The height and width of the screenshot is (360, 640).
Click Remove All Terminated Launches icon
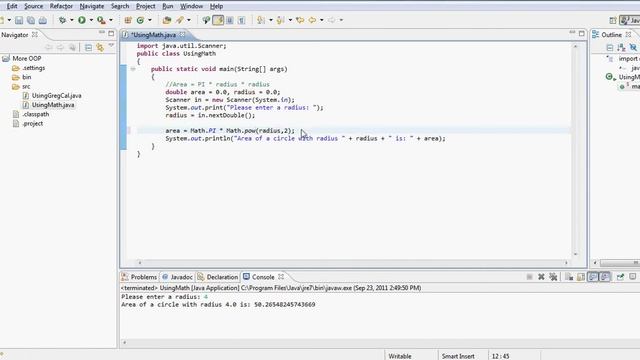[x=553, y=277]
